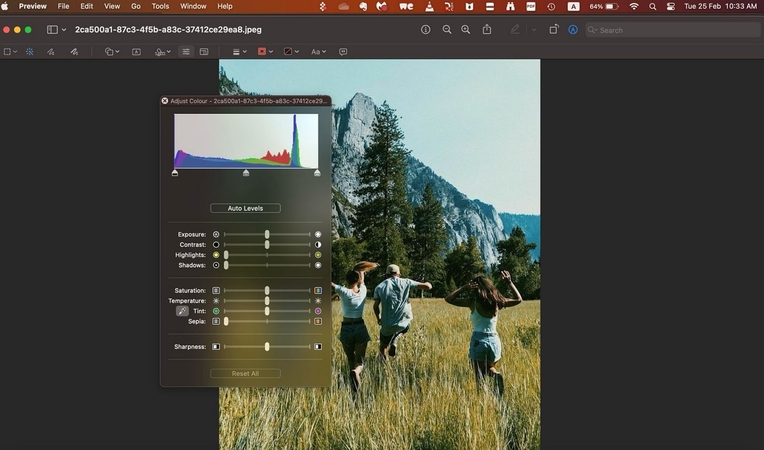Click the Tint slider knob
Screen dimensions: 764x450
tap(267, 311)
